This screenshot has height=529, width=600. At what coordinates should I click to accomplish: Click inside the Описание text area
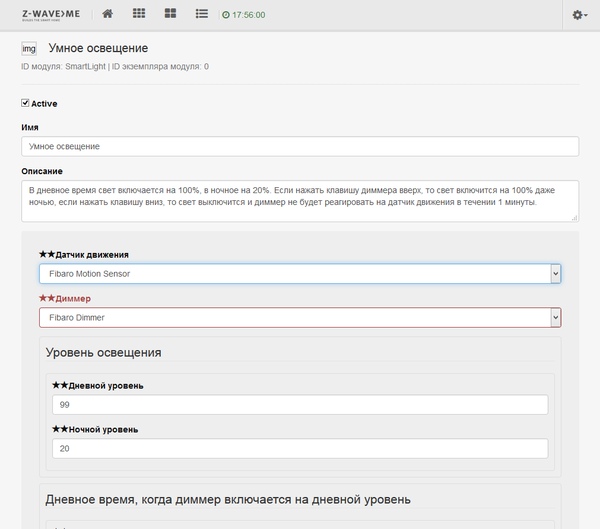point(300,200)
